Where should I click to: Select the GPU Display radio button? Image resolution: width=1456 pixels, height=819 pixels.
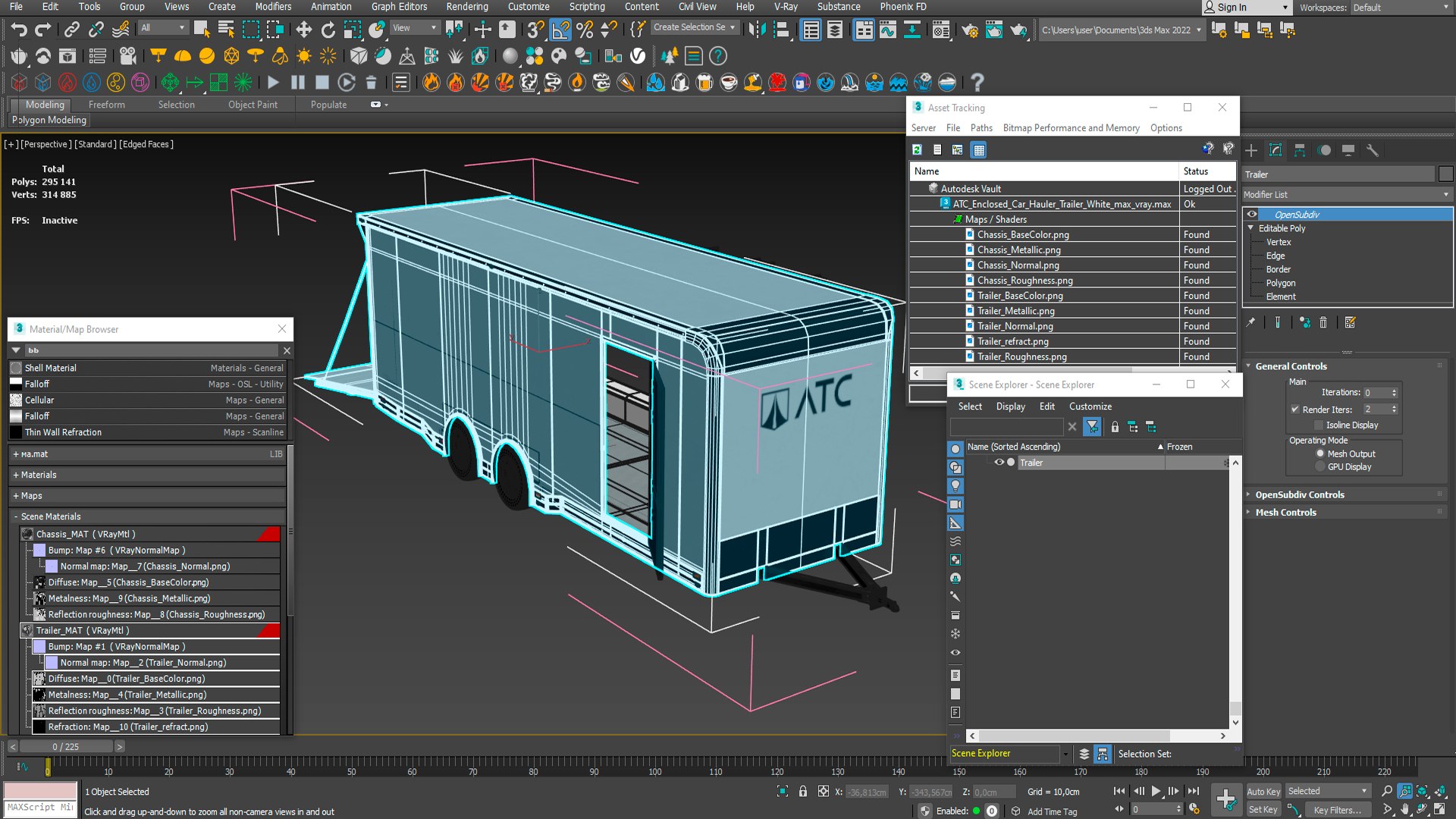pyautogui.click(x=1320, y=467)
